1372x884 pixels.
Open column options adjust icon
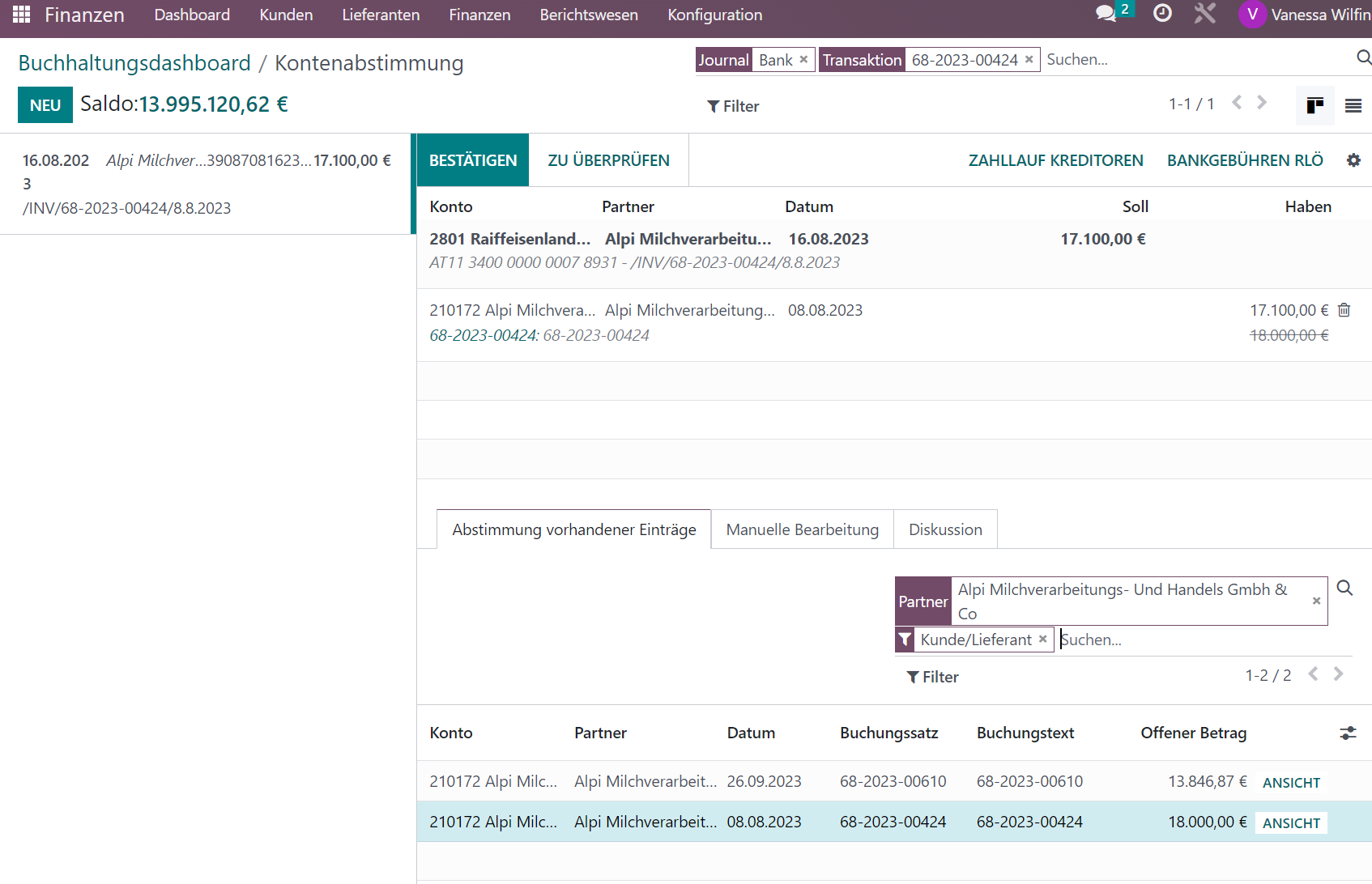(1348, 733)
